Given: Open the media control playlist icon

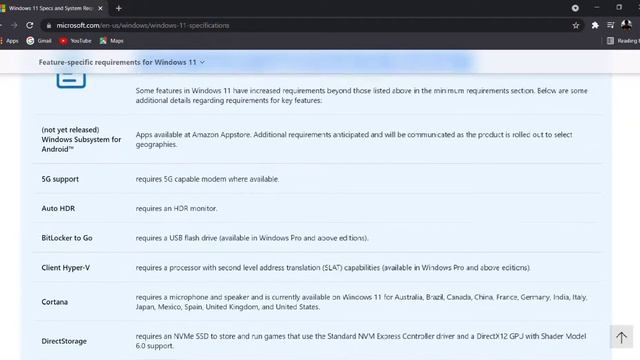Looking at the screenshot, I should point(611,25).
